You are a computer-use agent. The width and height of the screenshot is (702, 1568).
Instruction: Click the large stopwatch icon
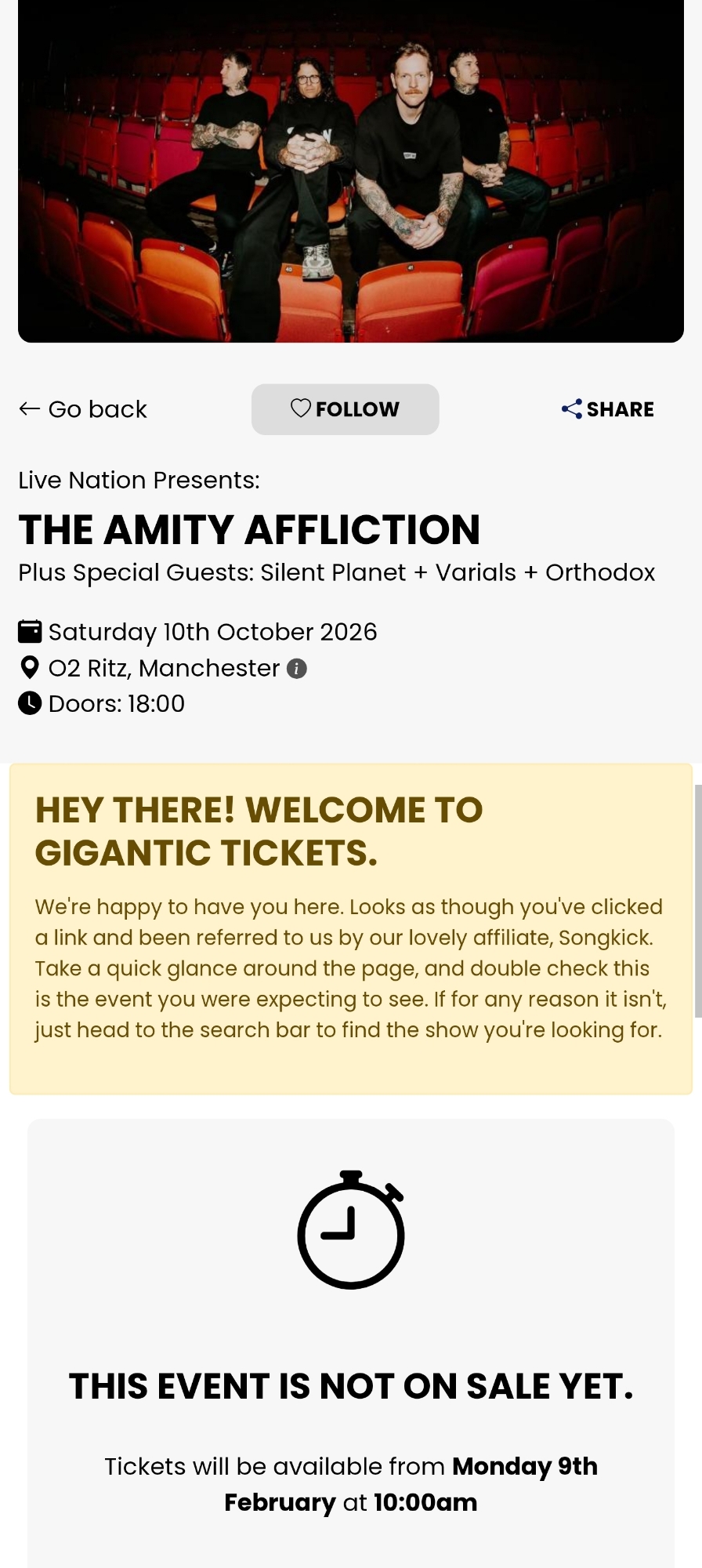pos(351,1230)
